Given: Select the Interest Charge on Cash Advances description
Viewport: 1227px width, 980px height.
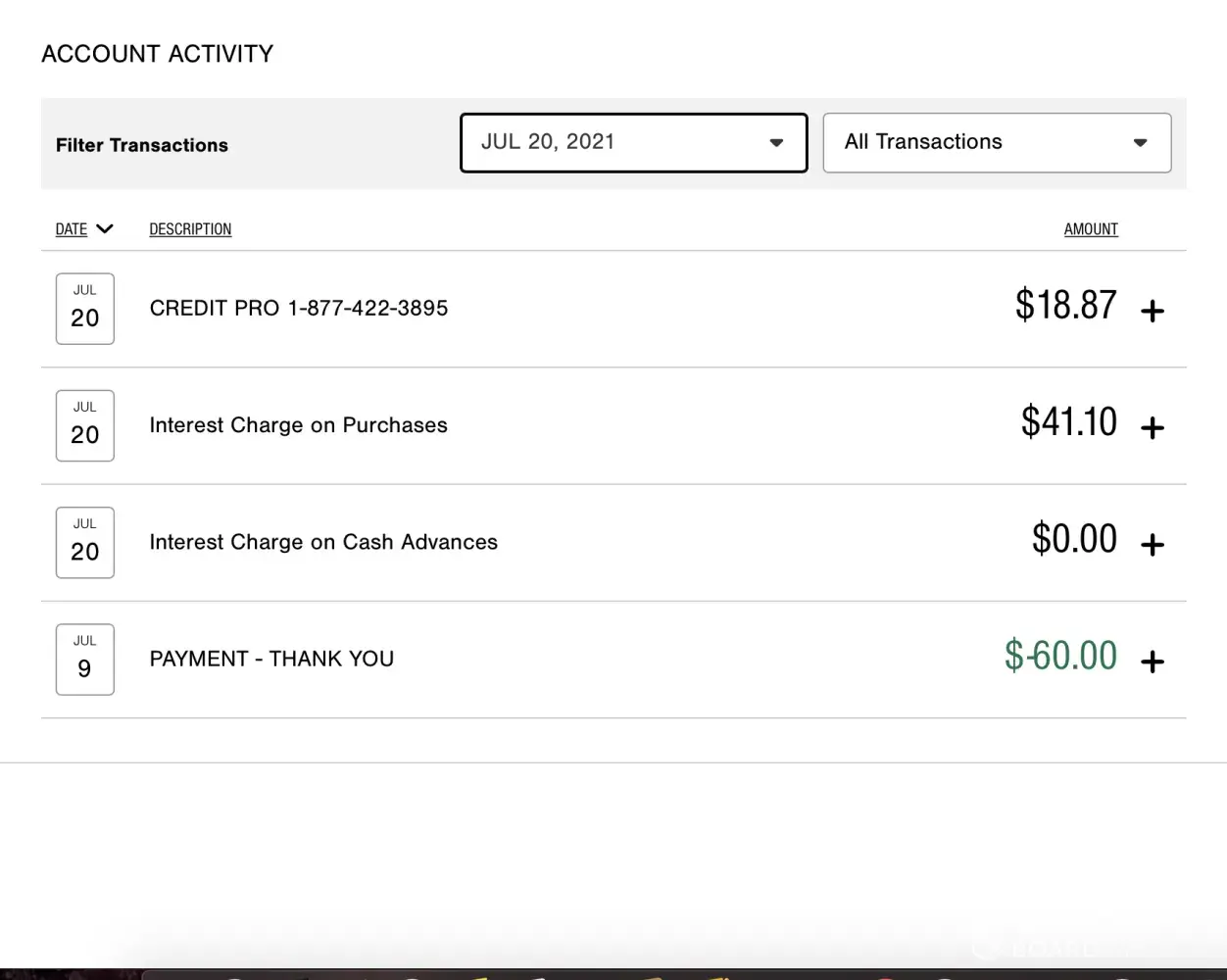Looking at the screenshot, I should (323, 542).
